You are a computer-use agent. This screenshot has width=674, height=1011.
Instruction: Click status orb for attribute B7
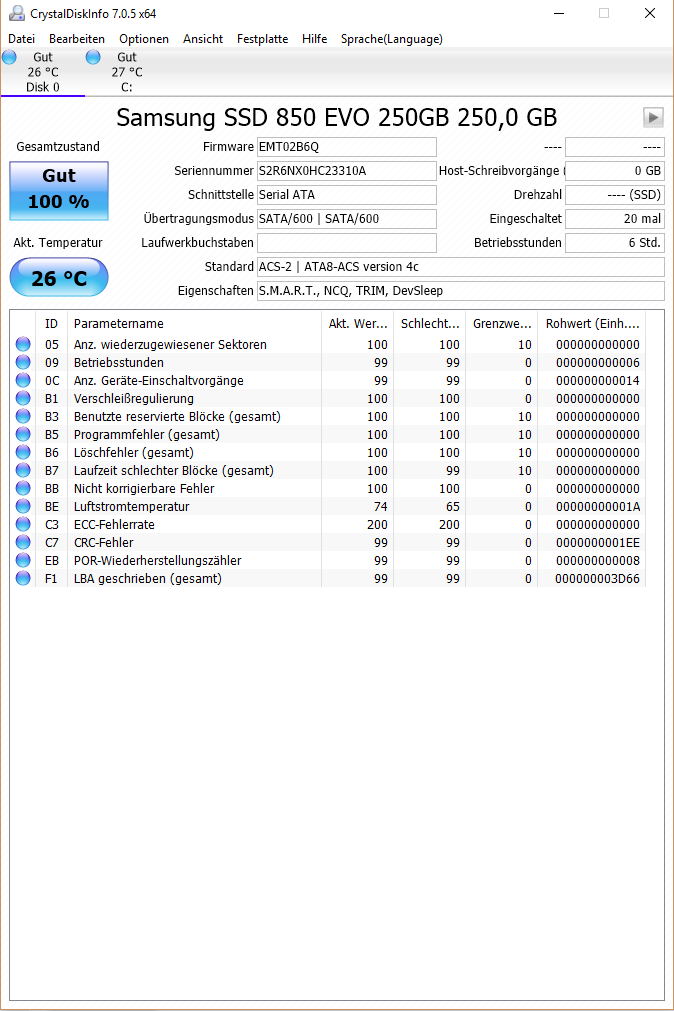click(23, 471)
